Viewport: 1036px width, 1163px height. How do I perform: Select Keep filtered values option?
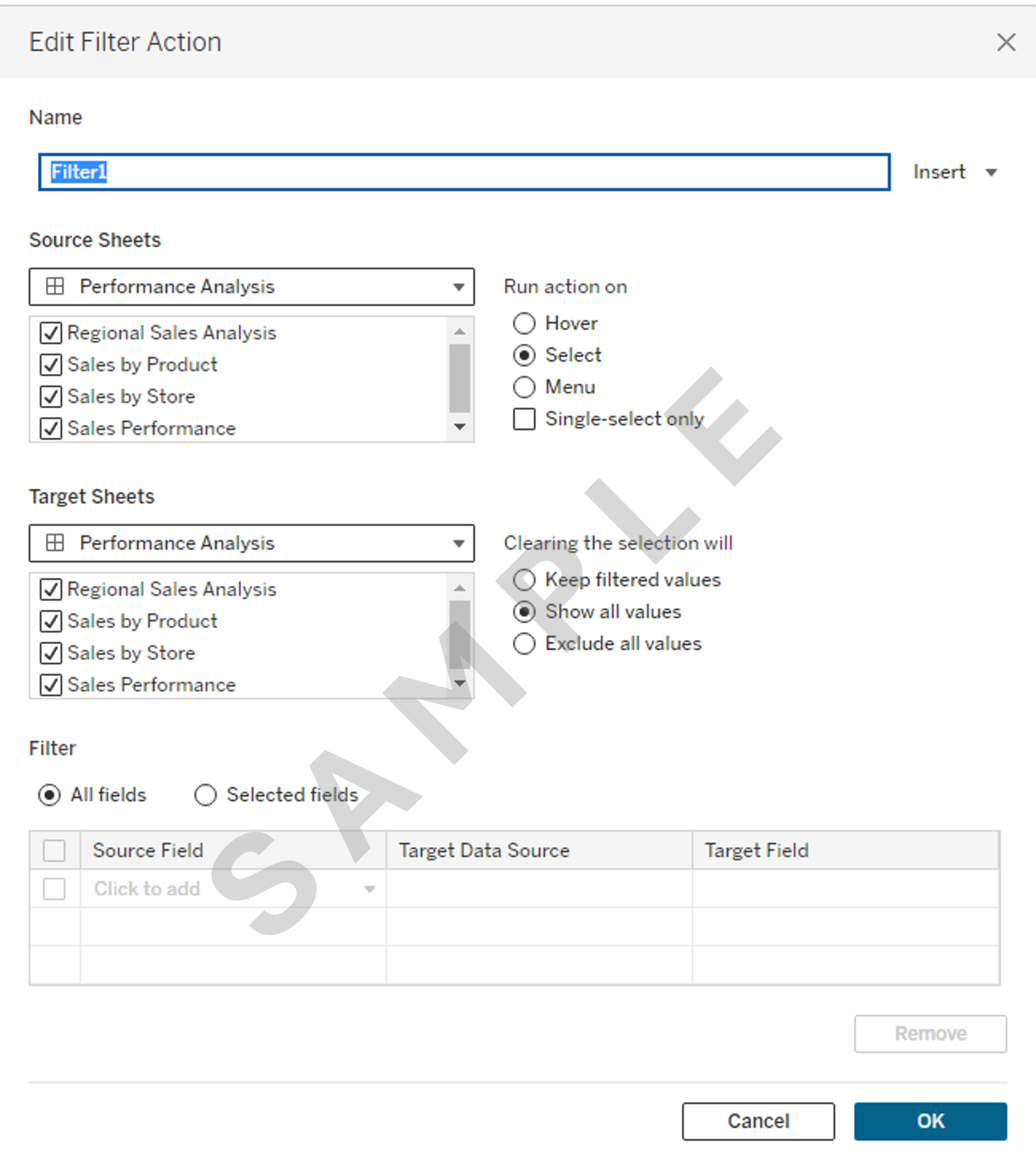pyautogui.click(x=524, y=580)
